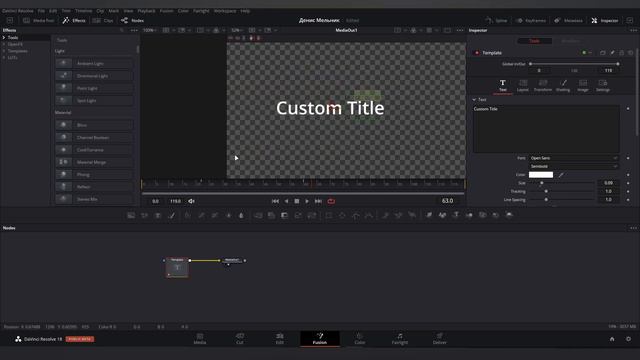The image size is (640, 360).
Task: Toggle the Inspector panel button
Action: coord(605,20)
